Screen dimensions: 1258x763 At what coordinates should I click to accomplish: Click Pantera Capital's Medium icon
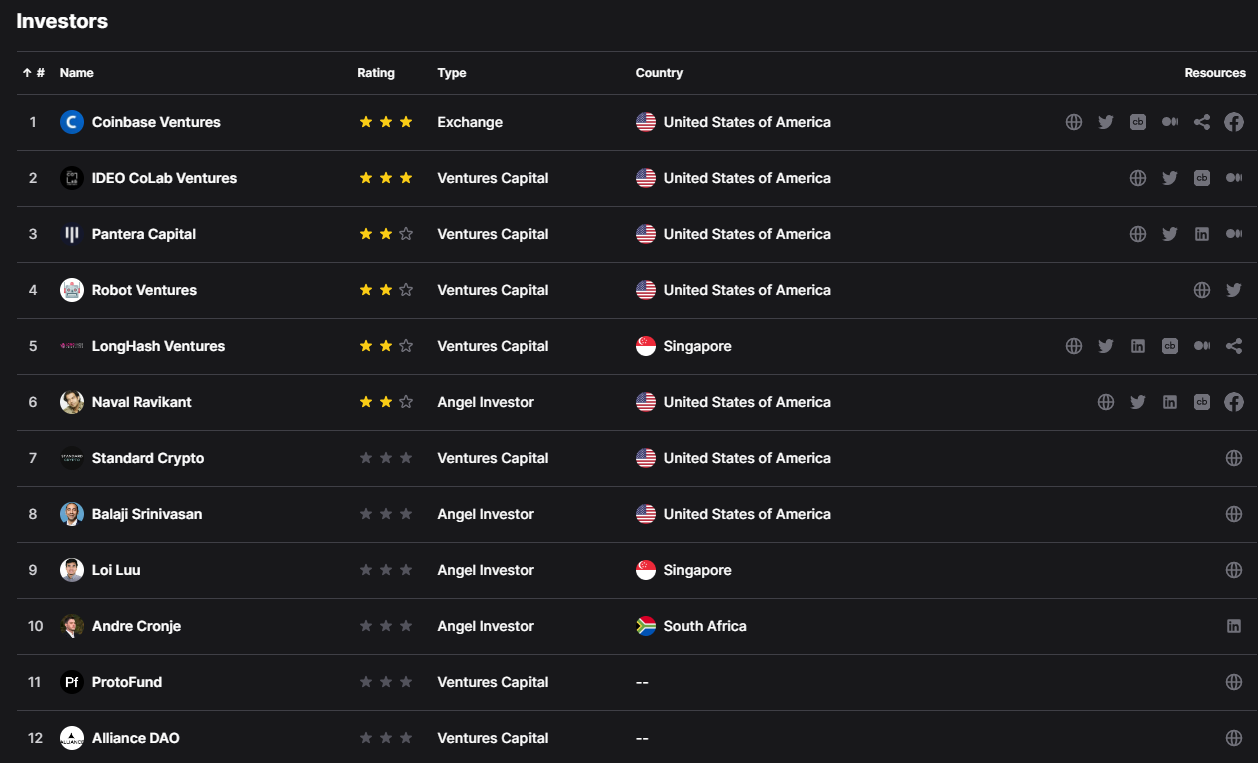point(1234,234)
